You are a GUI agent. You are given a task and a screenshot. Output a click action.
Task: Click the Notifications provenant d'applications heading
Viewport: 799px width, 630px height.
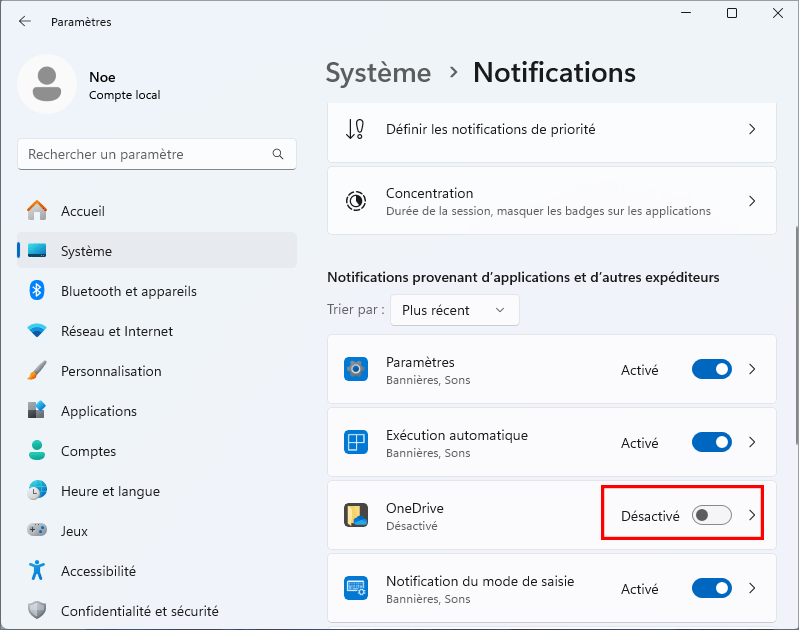point(523,277)
